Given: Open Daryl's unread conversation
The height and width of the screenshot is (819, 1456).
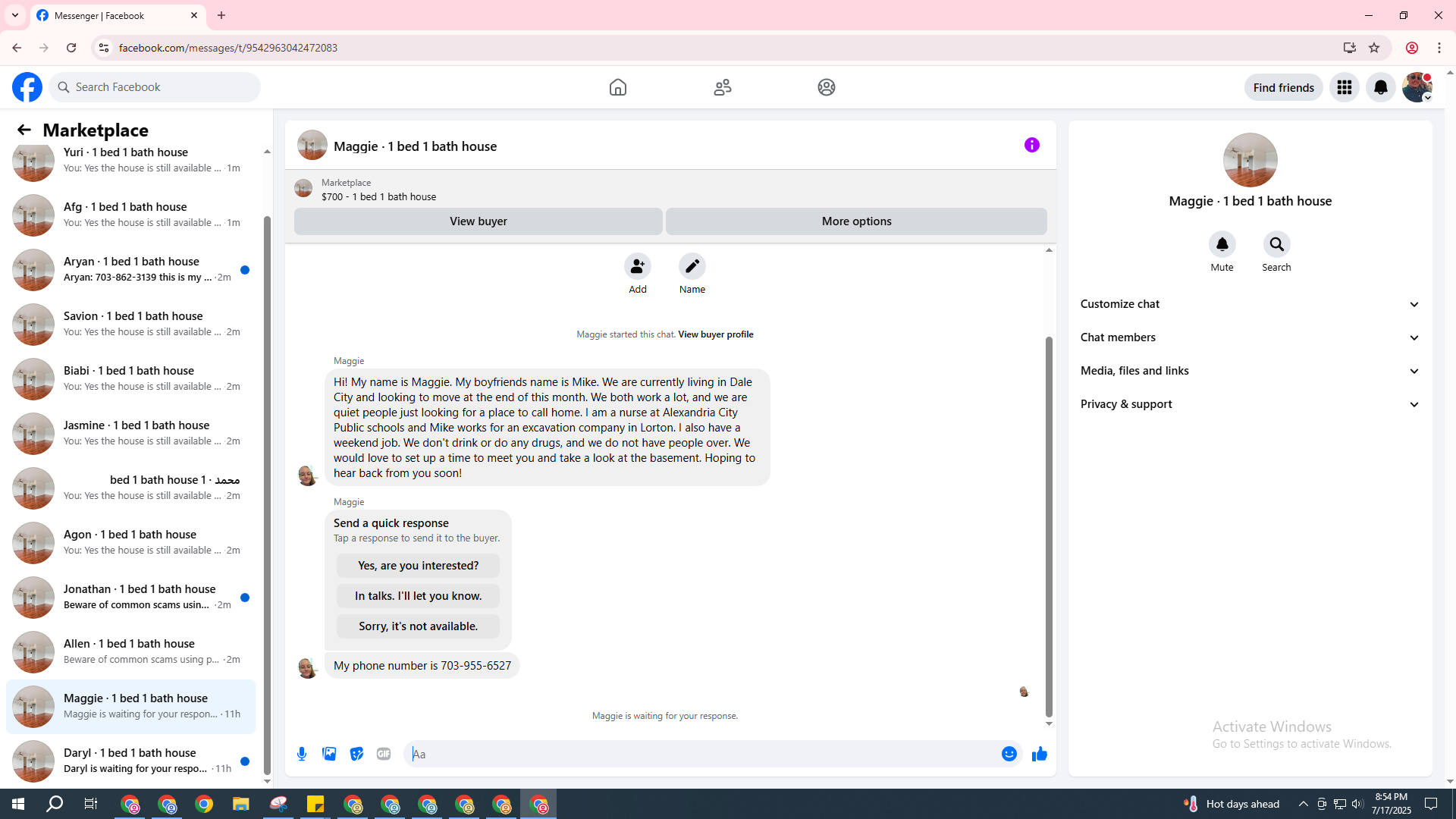Looking at the screenshot, I should [x=130, y=761].
